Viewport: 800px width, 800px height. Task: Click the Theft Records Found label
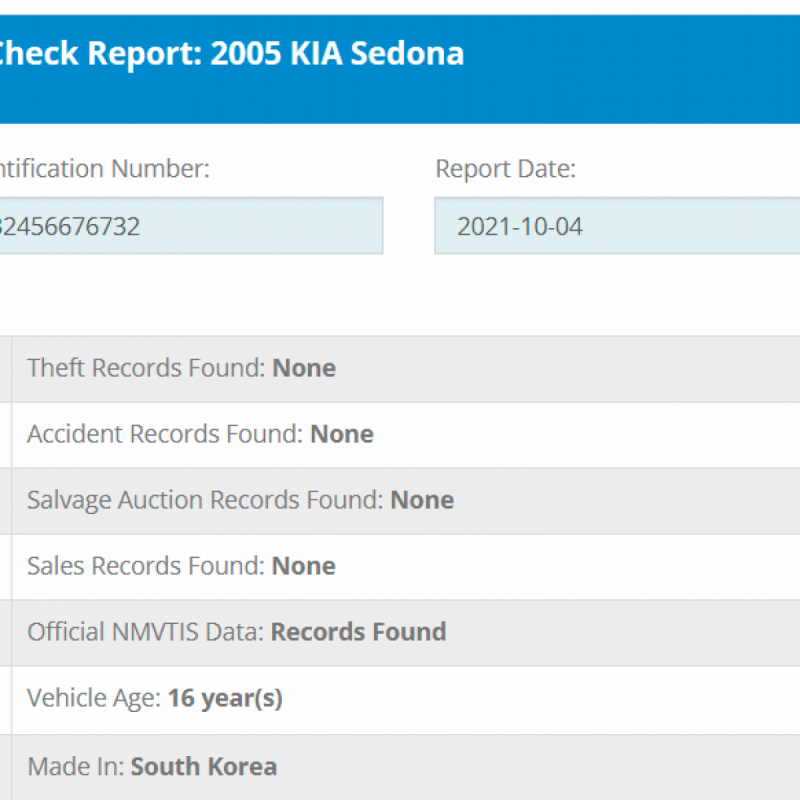pyautogui.click(x=147, y=368)
